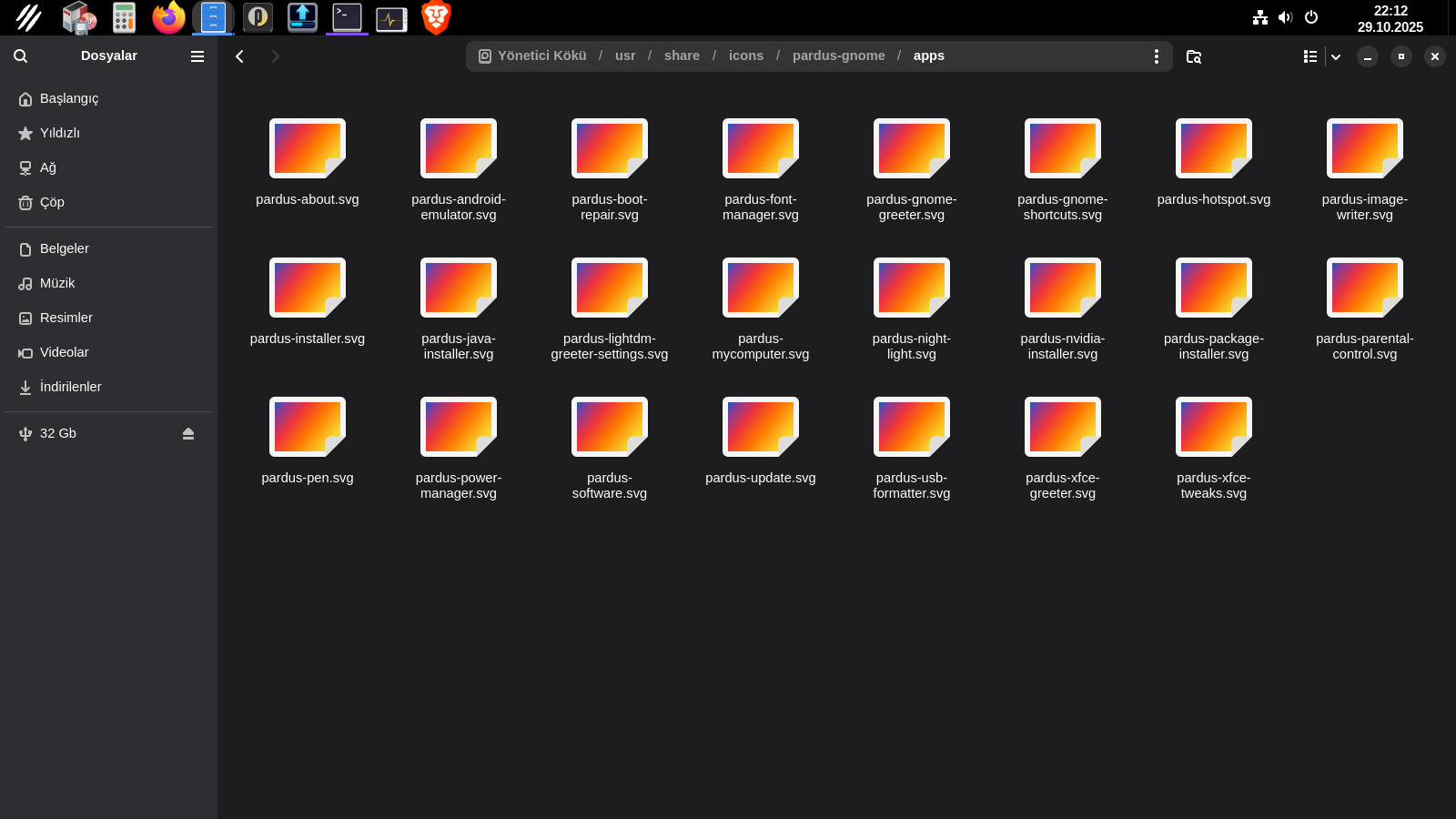1456x819 pixels.
Task: Open the hamburger main menu in sidebar header
Action: [197, 56]
